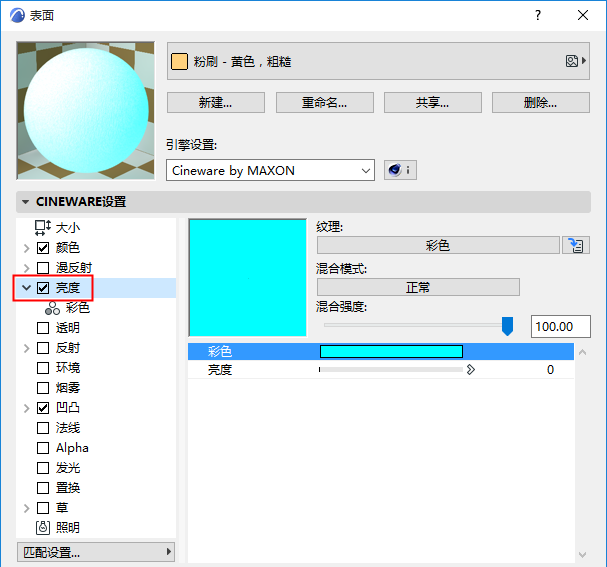Disable the 凹凸 checkbox
This screenshot has width=607, height=567.
[x=43, y=408]
